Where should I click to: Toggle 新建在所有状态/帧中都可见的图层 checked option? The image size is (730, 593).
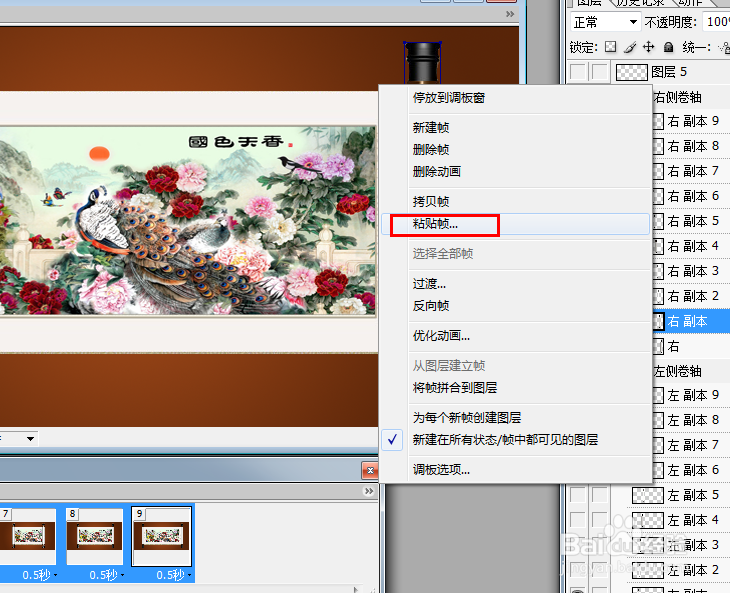(x=515, y=439)
